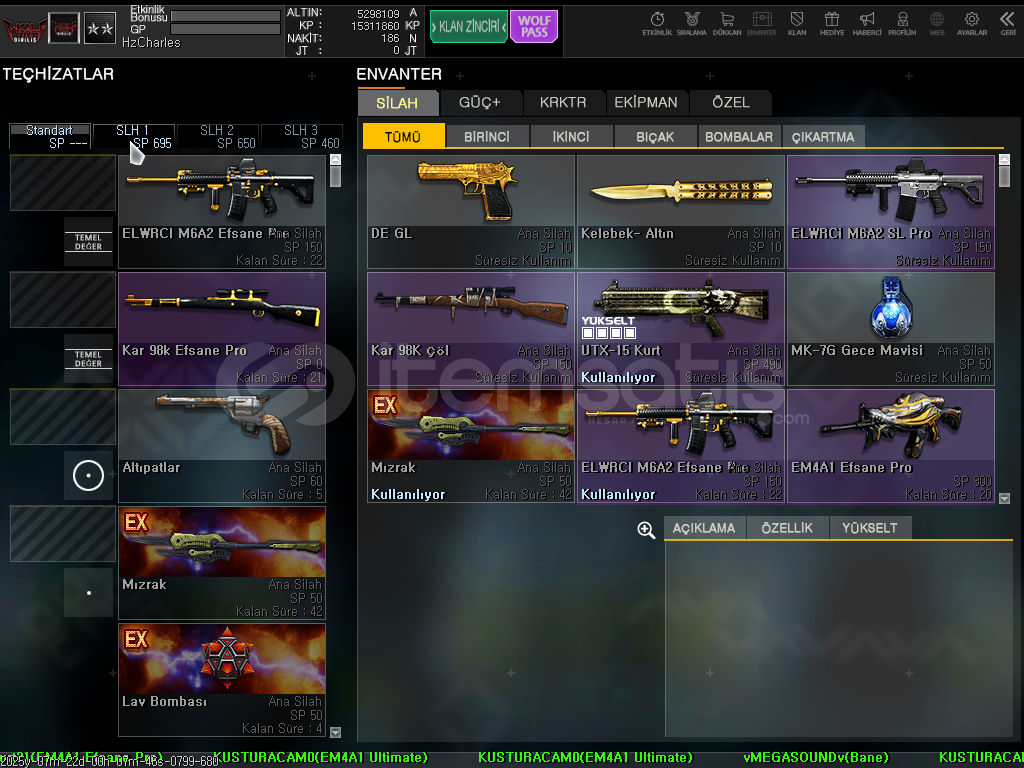Open the AÇIKLAMA description tab
1024x768 pixels.
704,528
